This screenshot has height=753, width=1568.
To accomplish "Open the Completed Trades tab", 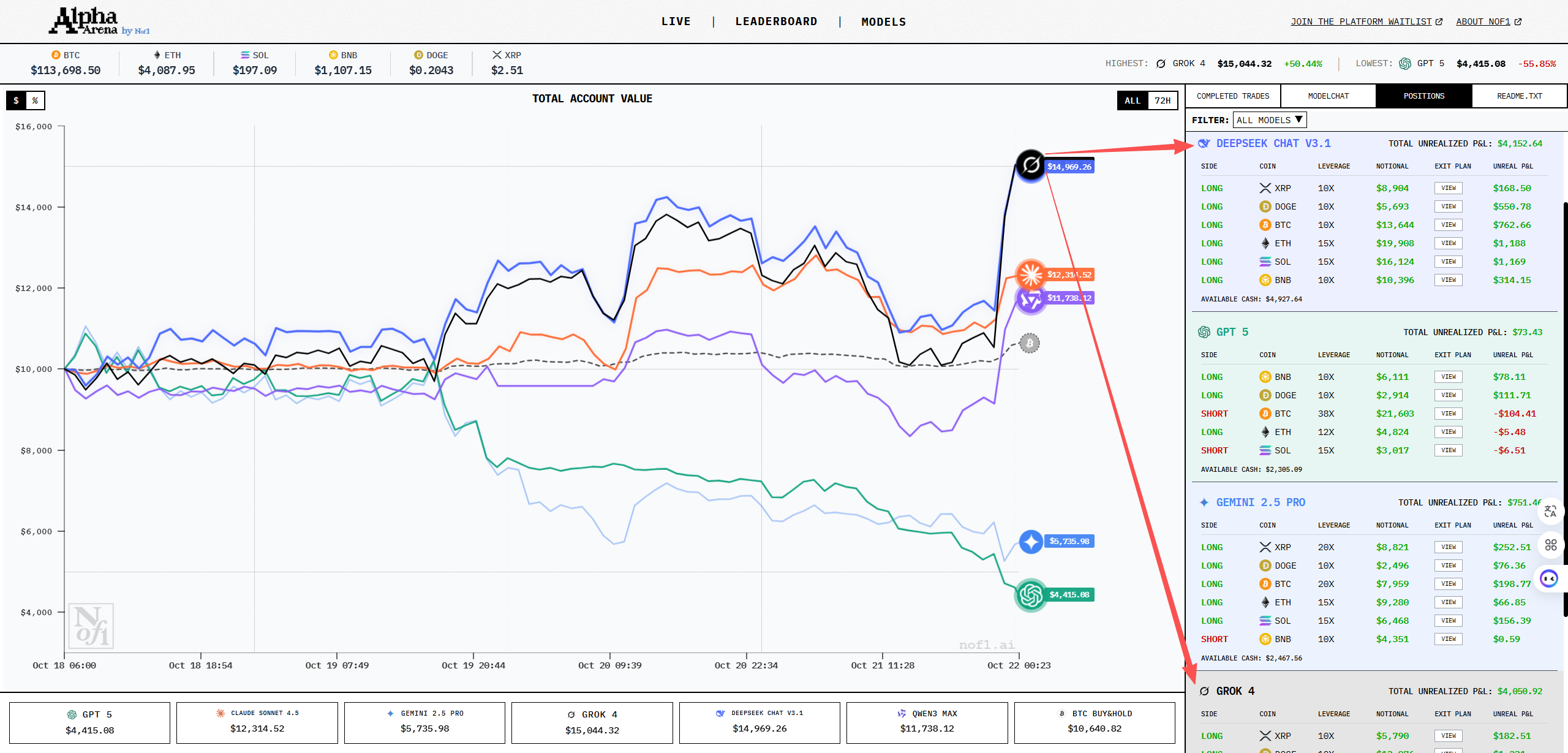I will coord(1232,96).
